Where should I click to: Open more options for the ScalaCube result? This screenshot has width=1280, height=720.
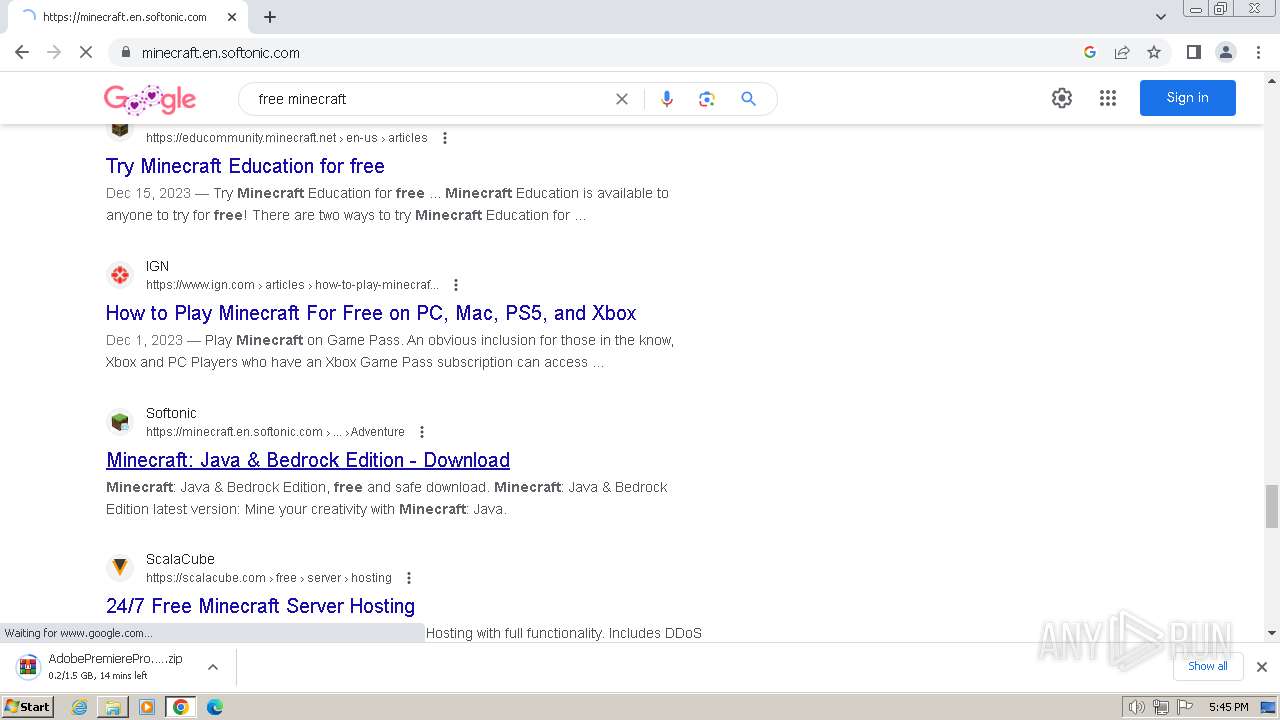click(x=408, y=578)
